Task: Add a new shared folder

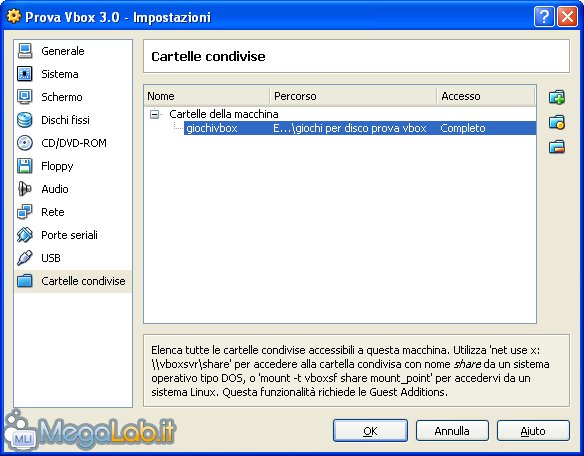Action: [x=557, y=97]
